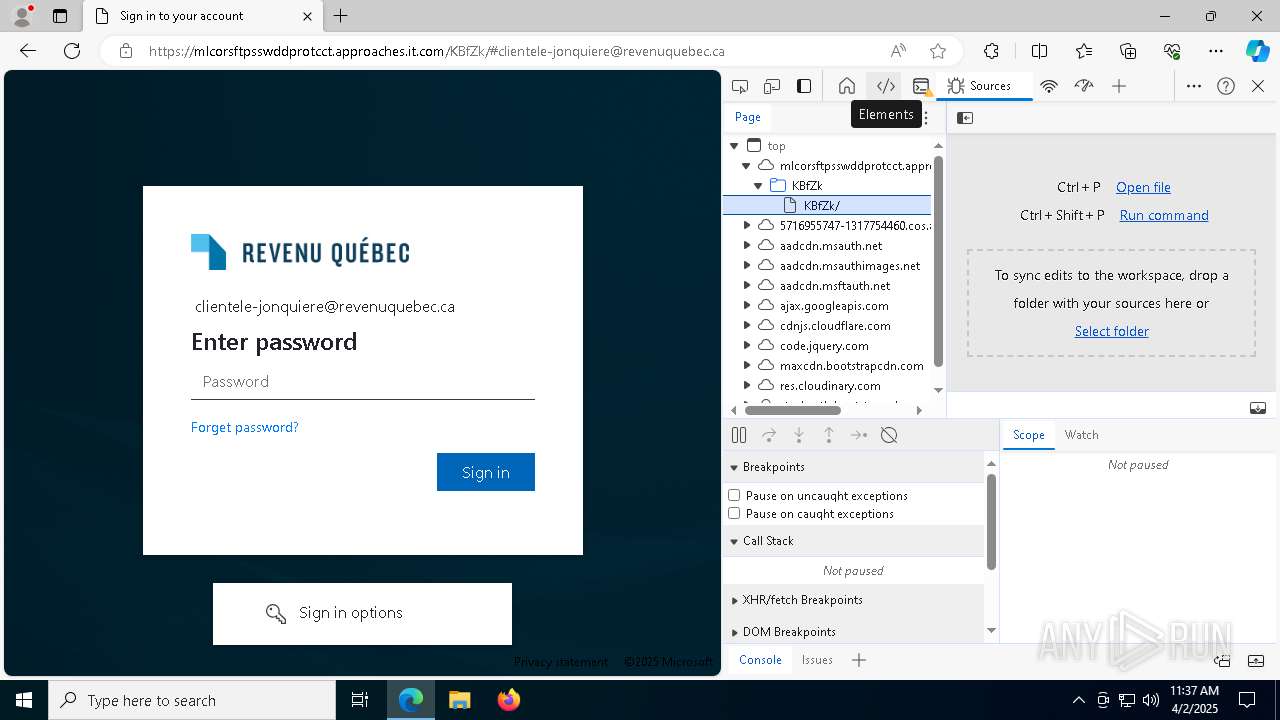
Task: Open Copilot in Edge toolbar
Action: (x=1257, y=51)
